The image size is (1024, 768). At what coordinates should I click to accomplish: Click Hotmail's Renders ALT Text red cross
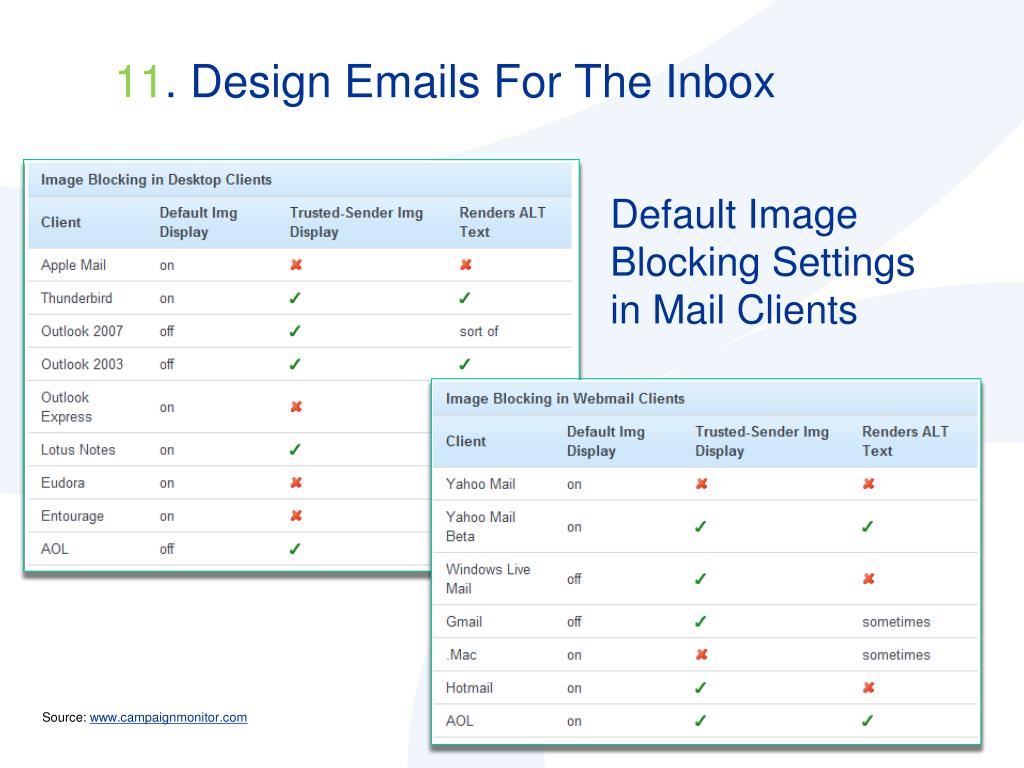coord(869,688)
